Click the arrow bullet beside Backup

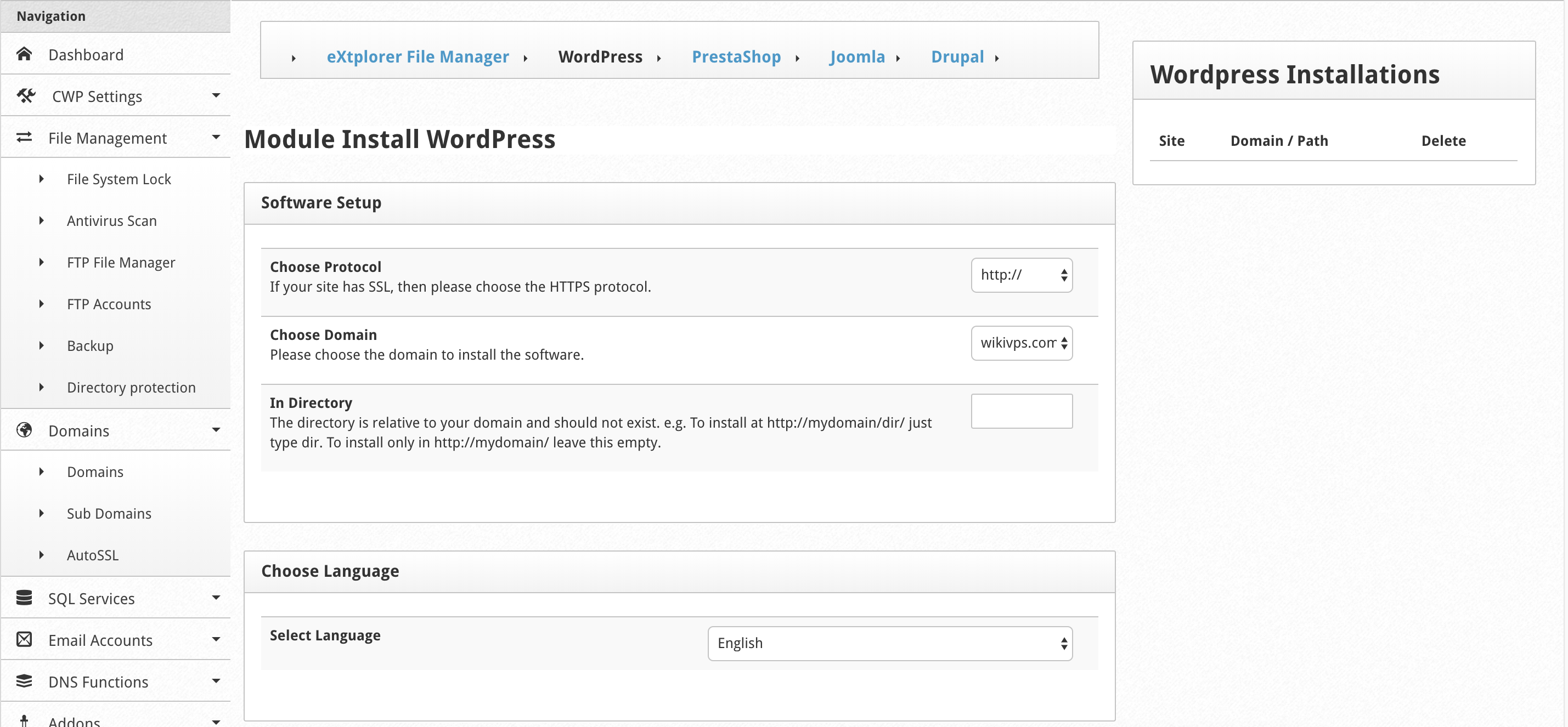(41, 345)
